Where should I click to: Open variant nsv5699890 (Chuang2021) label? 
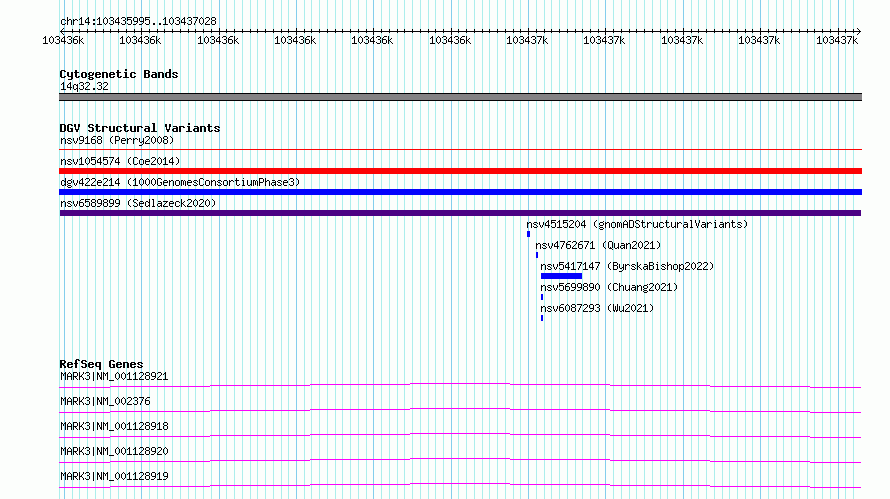[609, 287]
